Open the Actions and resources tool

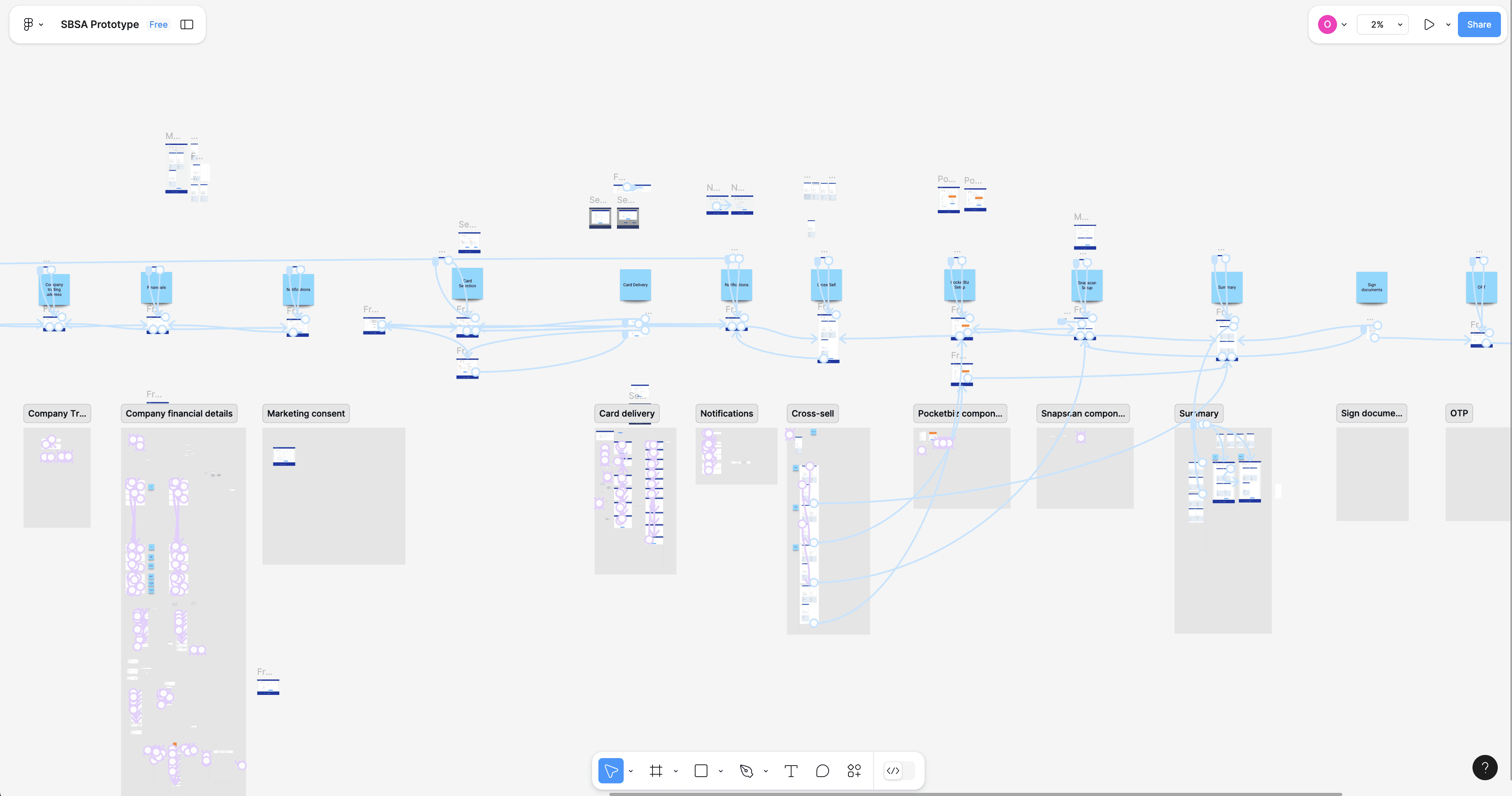[x=854, y=771]
